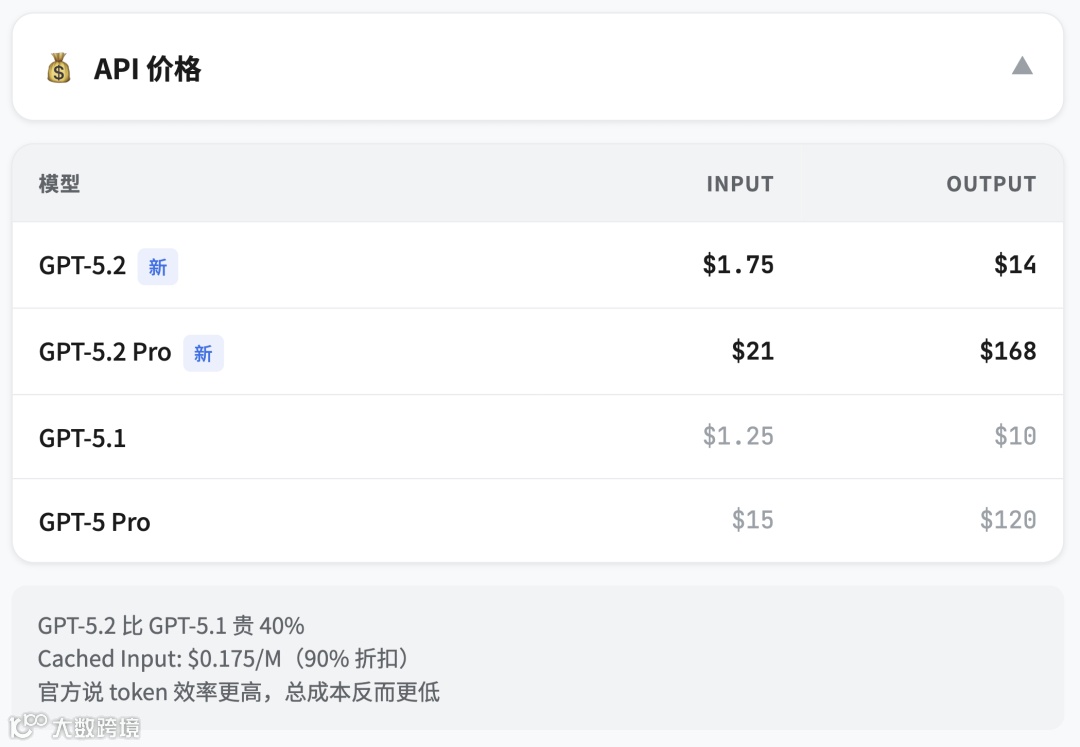Viewport: 1080px width, 747px height.
Task: Click the $1.75 input price
Action: (737, 265)
